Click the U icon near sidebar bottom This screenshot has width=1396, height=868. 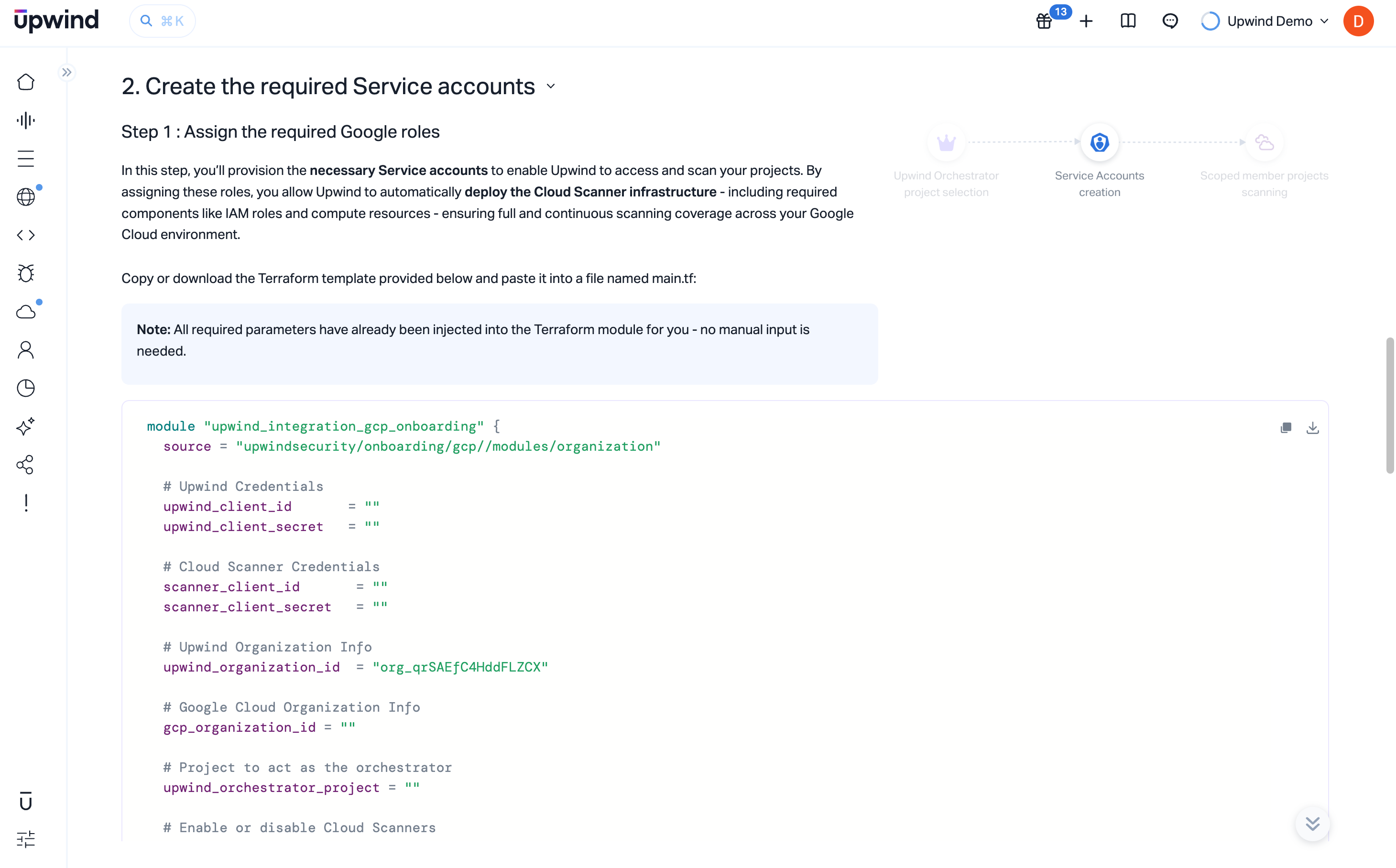pyautogui.click(x=26, y=802)
